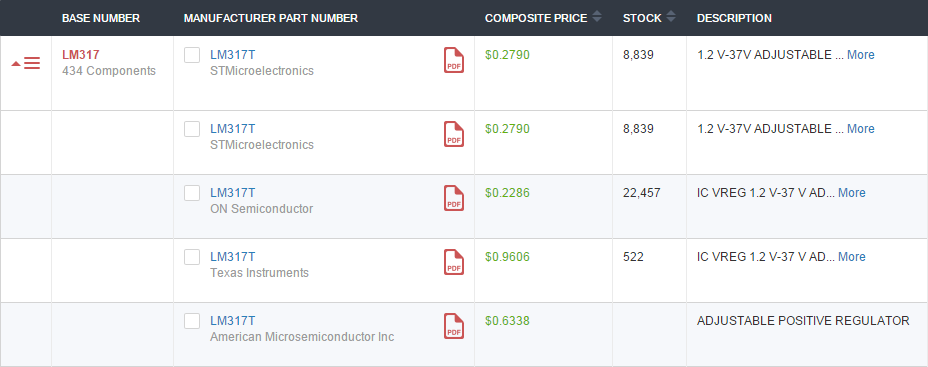
Task: Open PDF datasheet for ON Semiconductor LM317T
Action: tap(454, 198)
